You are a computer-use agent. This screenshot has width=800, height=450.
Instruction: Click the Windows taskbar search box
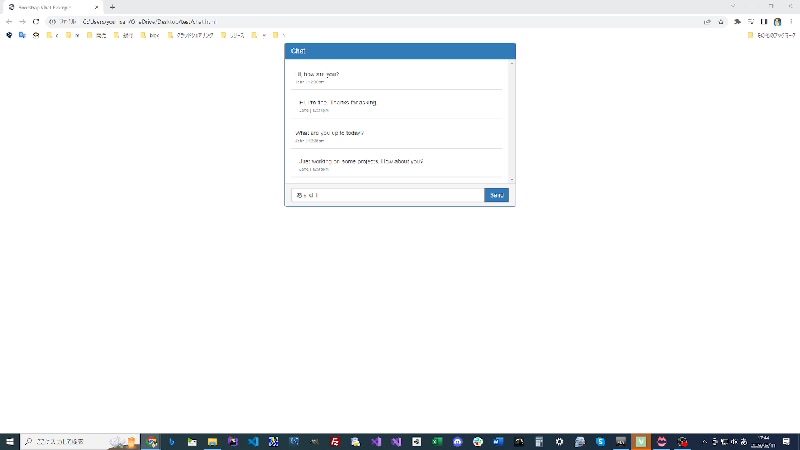65,441
